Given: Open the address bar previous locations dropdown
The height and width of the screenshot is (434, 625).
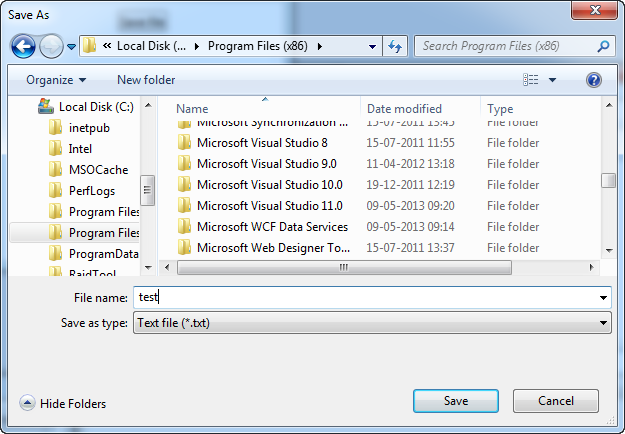Looking at the screenshot, I should point(372,46).
